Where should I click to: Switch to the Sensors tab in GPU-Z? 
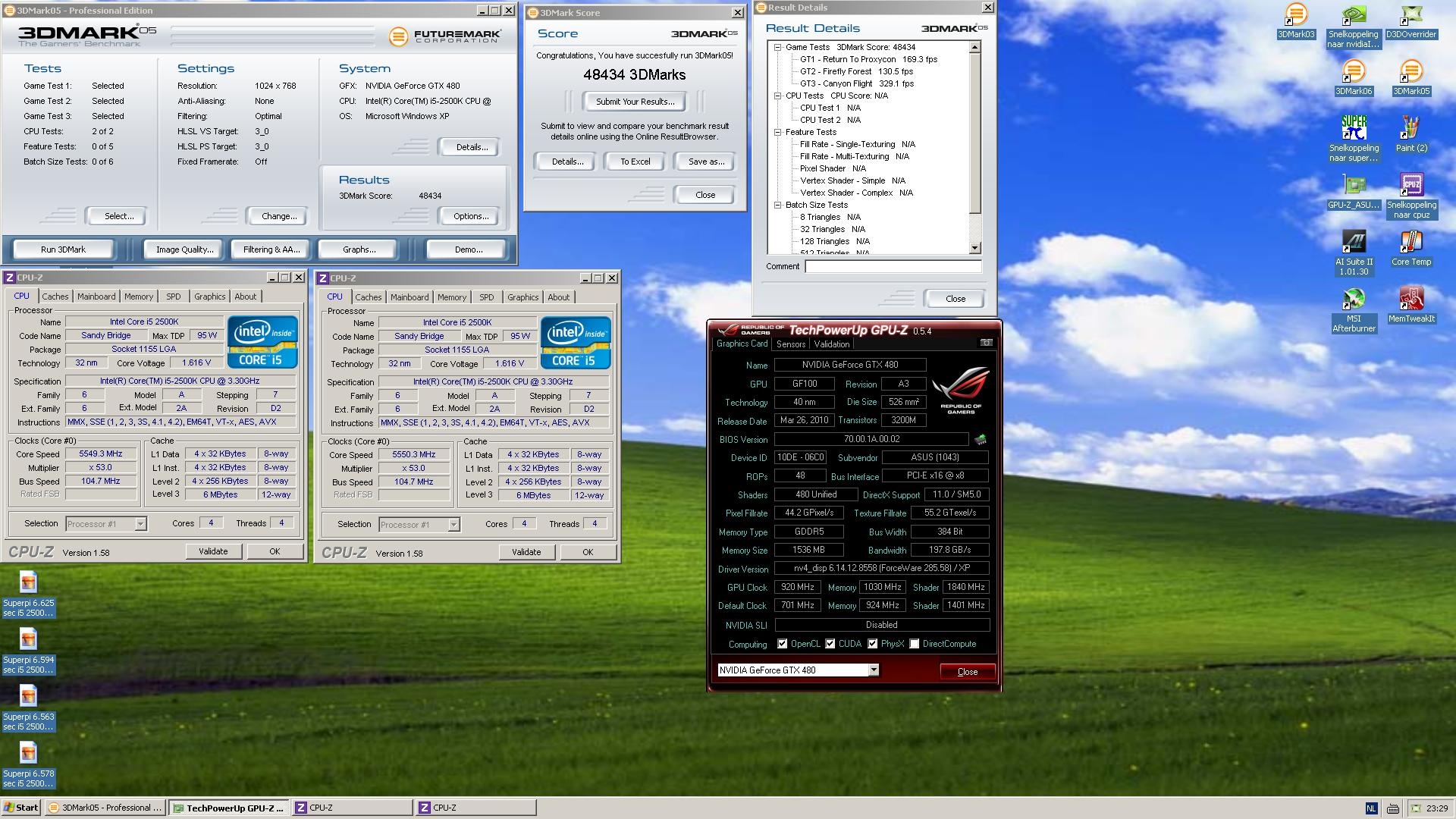click(x=790, y=344)
